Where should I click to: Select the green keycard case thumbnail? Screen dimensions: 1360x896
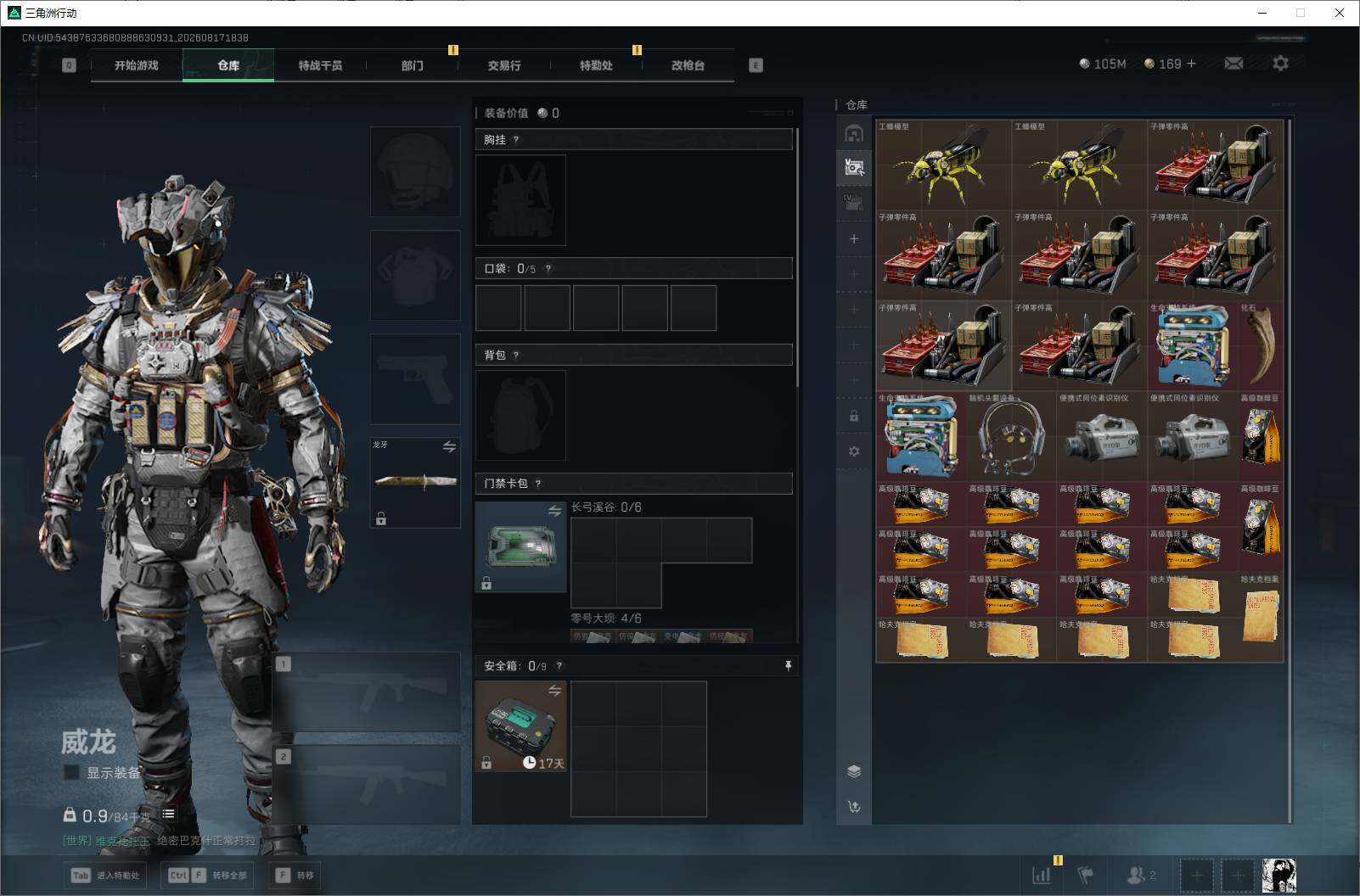pyautogui.click(x=520, y=546)
